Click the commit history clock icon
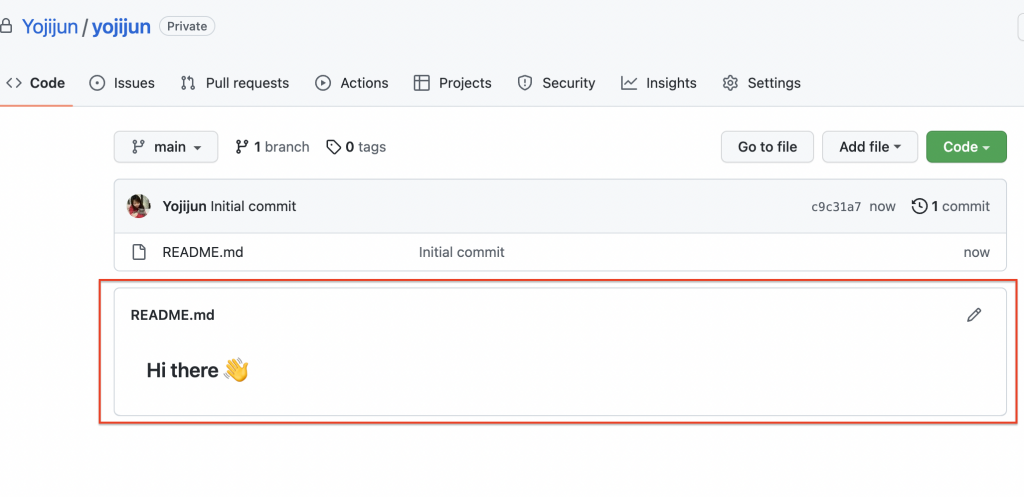This screenshot has width=1024, height=497. [x=920, y=206]
